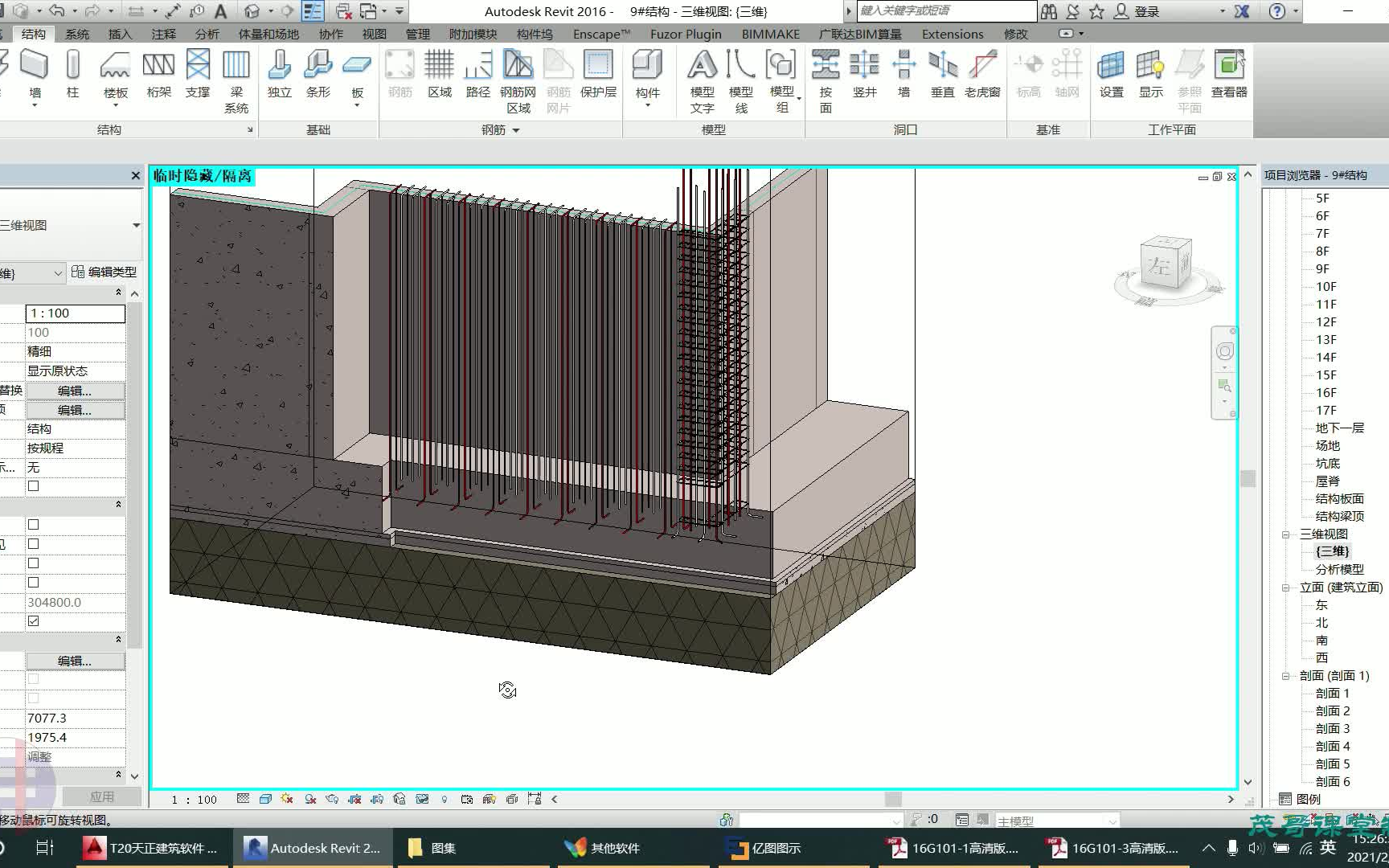Uncheck the checked box below 304800.0
This screenshot has height=868, width=1389.
pyautogui.click(x=34, y=621)
